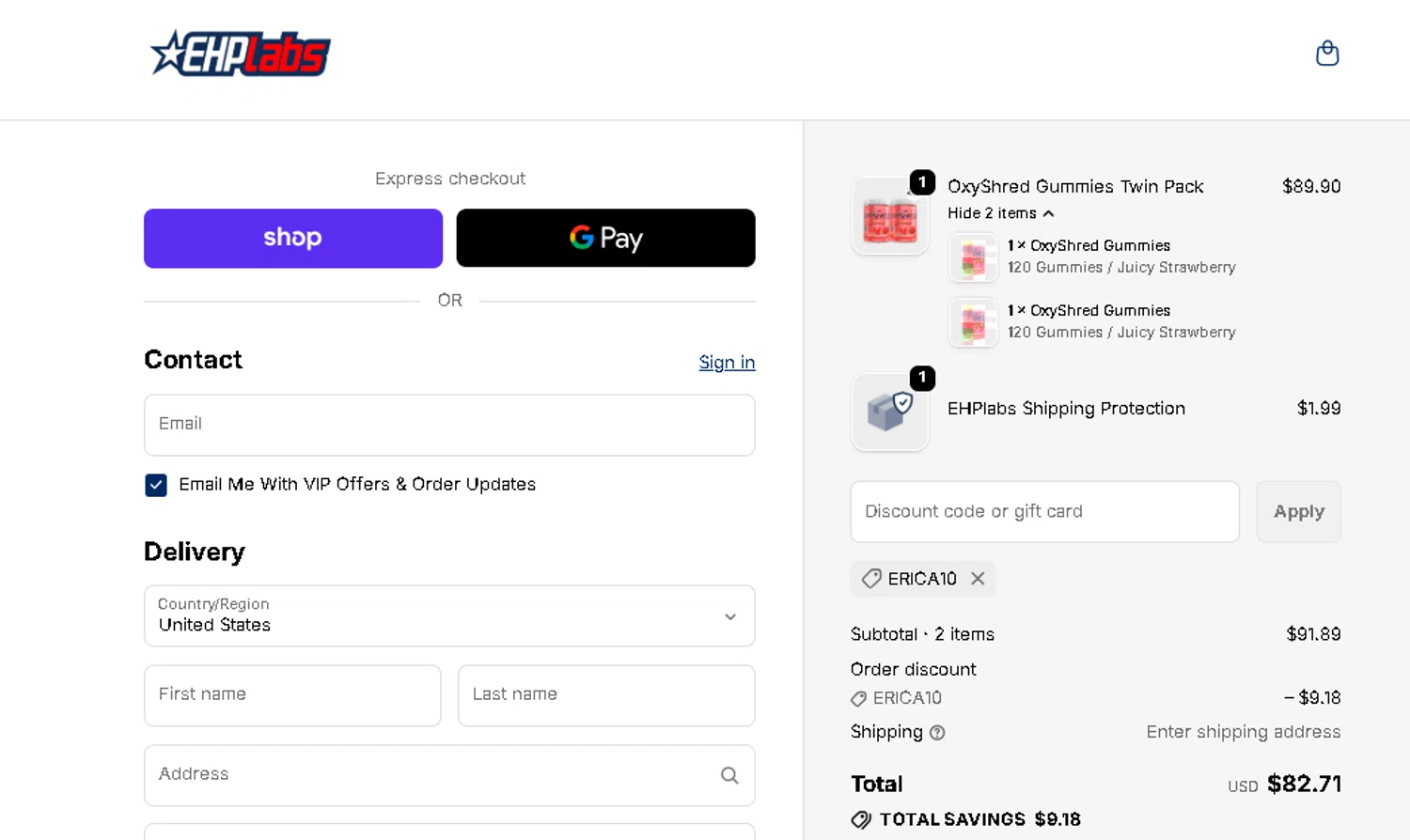Click the Express checkout label
Screen dimensions: 1410x840
(x=450, y=179)
